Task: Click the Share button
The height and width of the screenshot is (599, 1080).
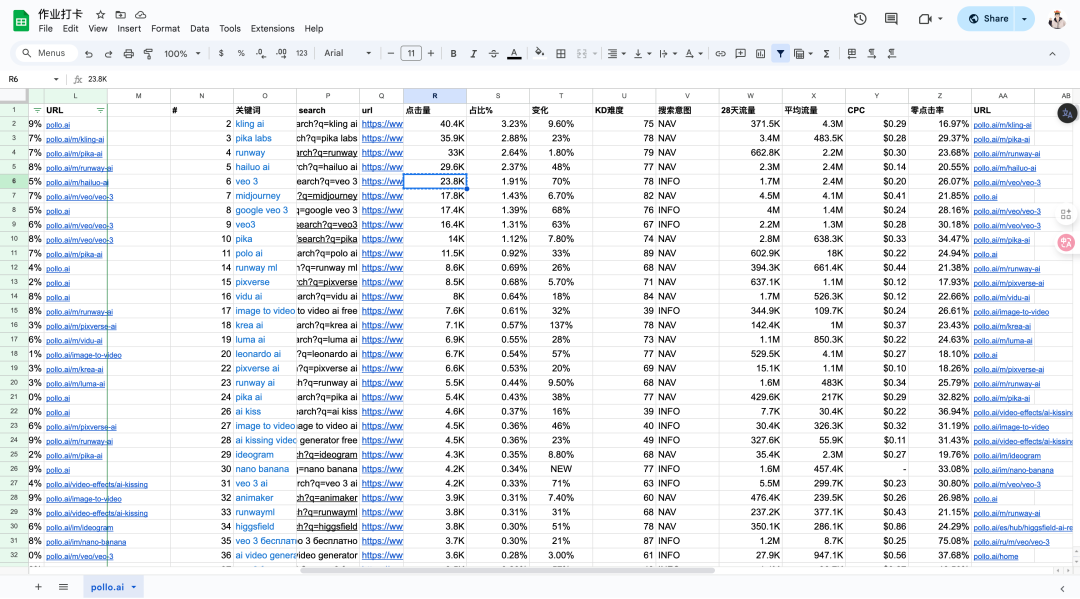Action: 988,19
